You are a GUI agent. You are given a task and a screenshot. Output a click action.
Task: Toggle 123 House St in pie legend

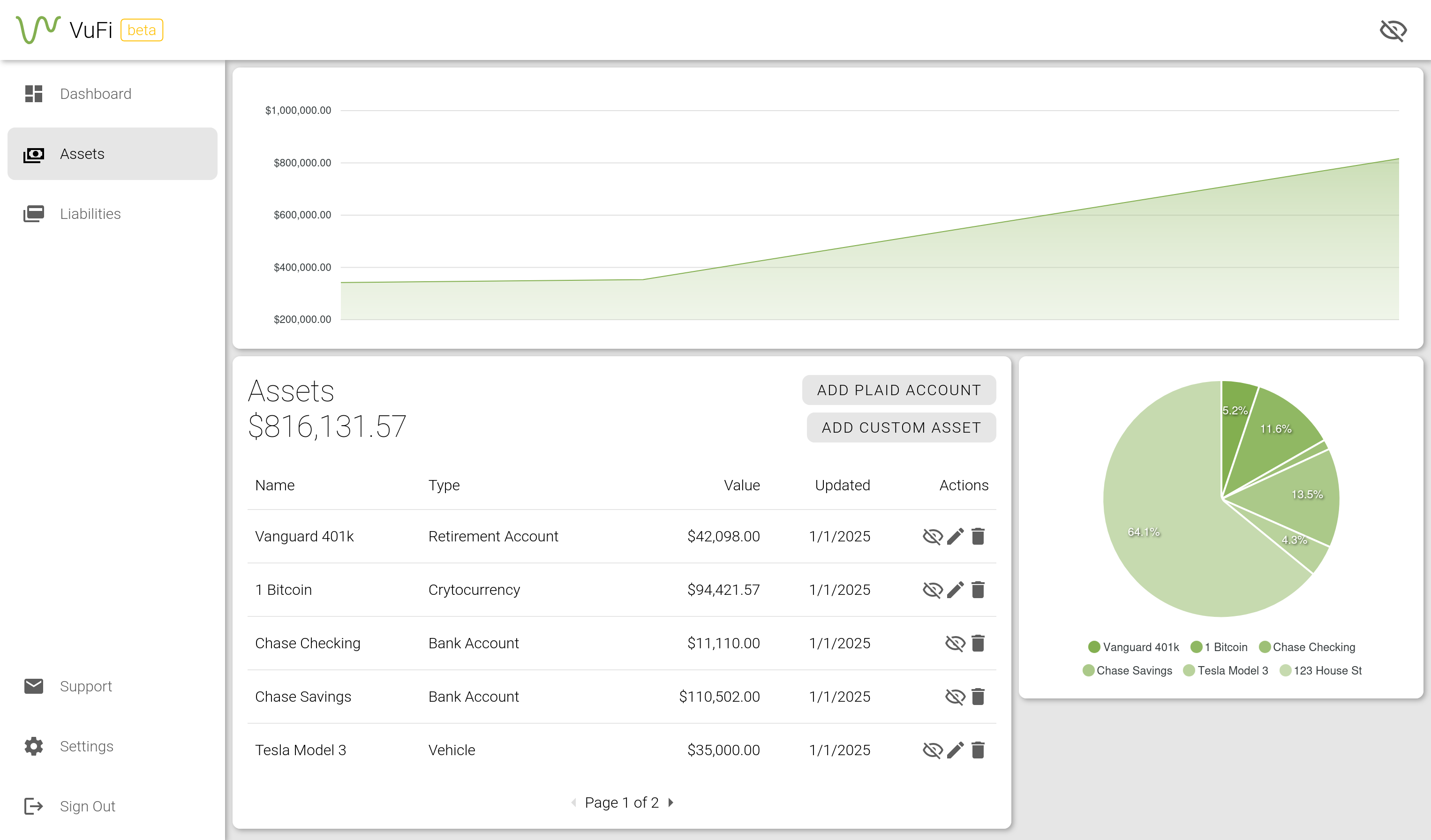(x=1320, y=670)
